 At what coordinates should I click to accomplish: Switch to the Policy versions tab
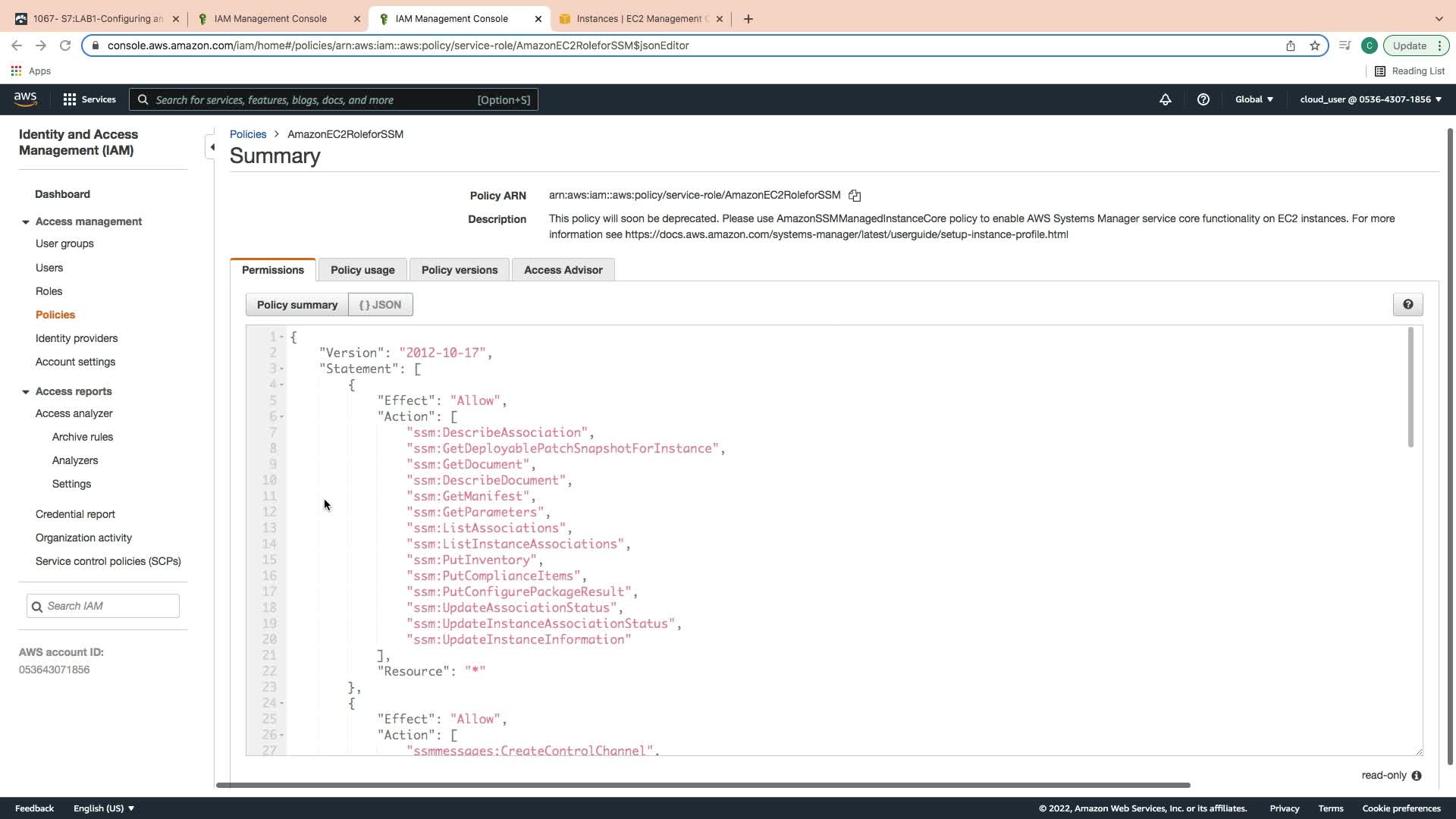pos(459,270)
